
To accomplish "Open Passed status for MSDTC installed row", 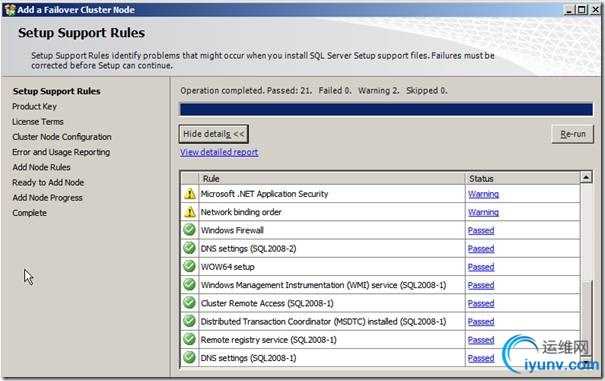I will (x=481, y=322).
